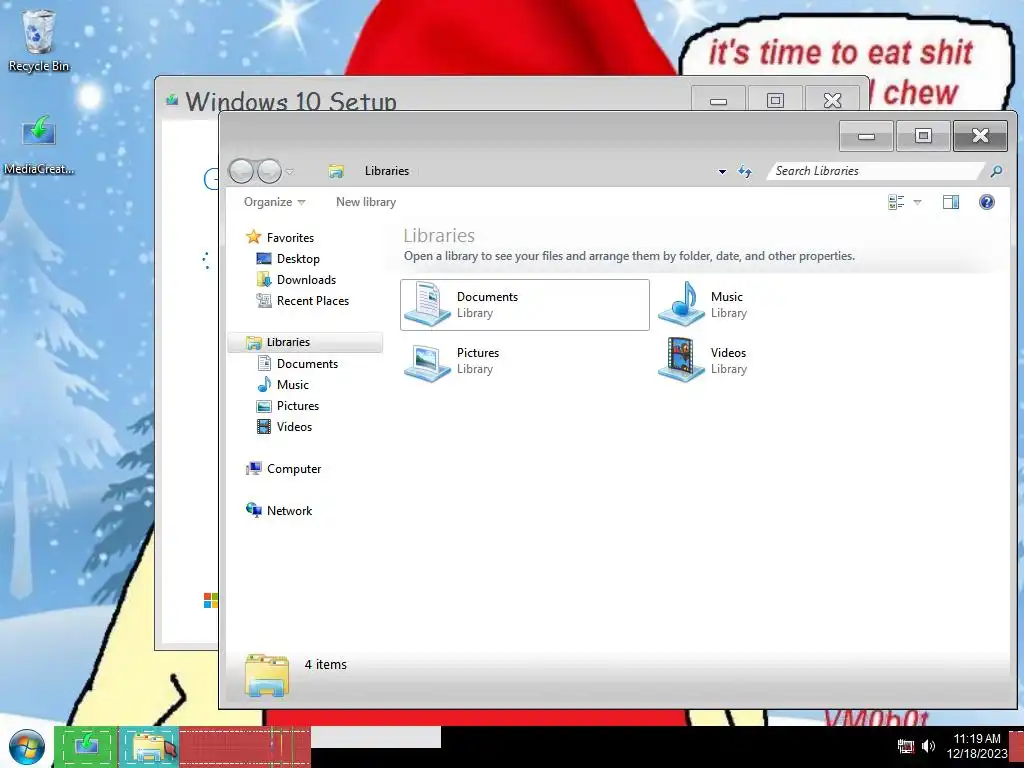The height and width of the screenshot is (768, 1024).
Task: Click the Favorites star icon
Action: pyautogui.click(x=253, y=237)
